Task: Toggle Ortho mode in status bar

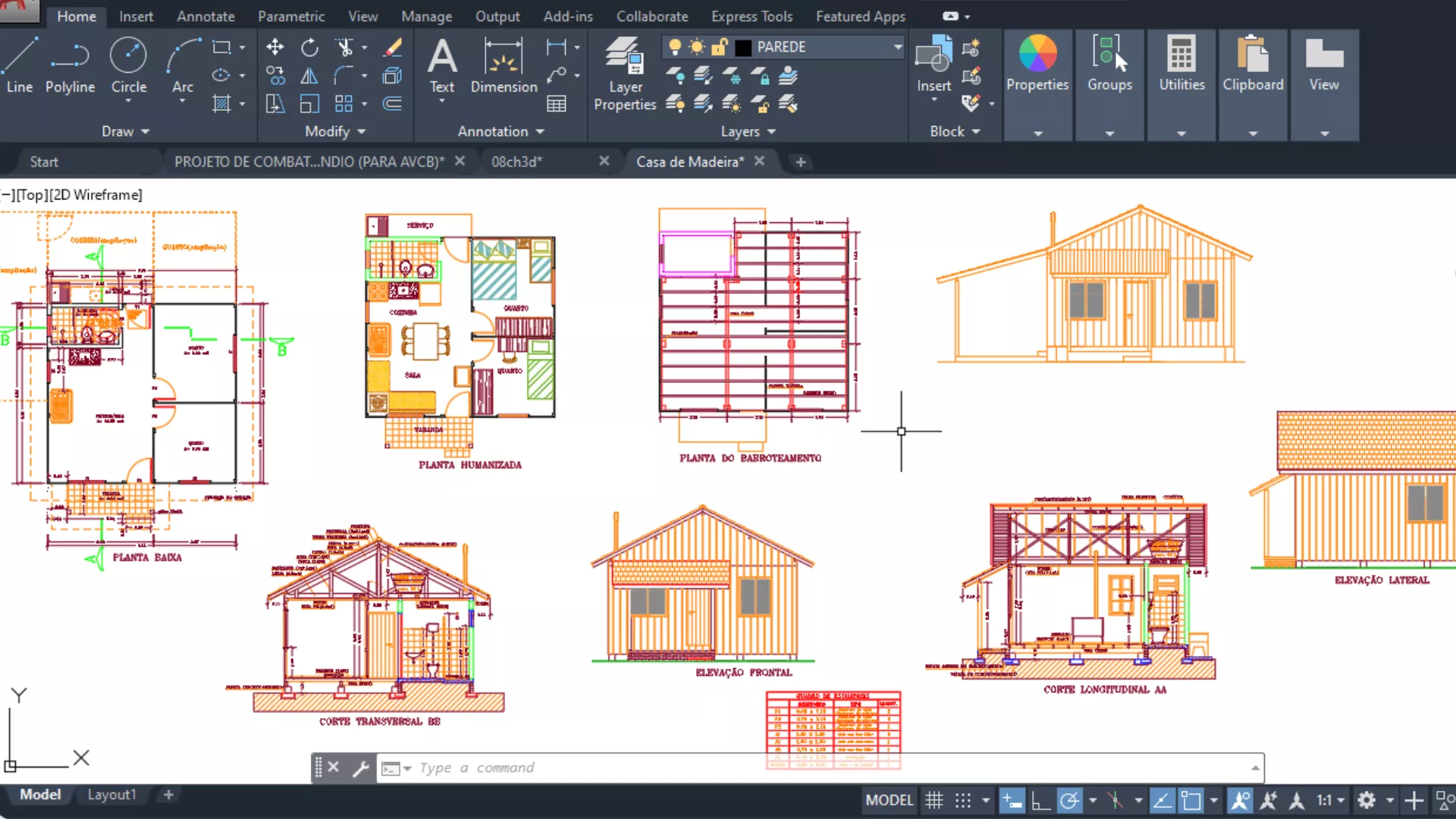Action: pyautogui.click(x=1040, y=800)
